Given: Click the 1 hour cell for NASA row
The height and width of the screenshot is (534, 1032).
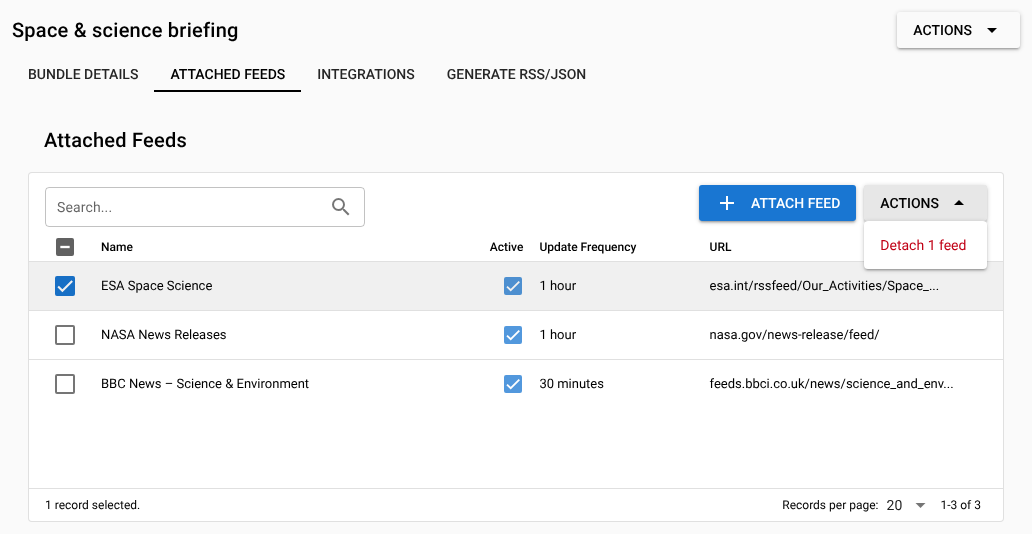Looking at the screenshot, I should coord(557,334).
